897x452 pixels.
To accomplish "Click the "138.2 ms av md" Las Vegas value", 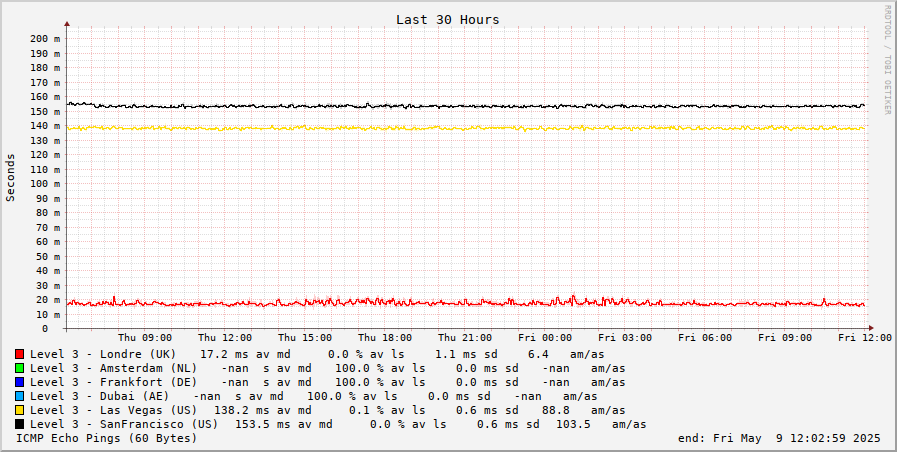I will [263, 410].
